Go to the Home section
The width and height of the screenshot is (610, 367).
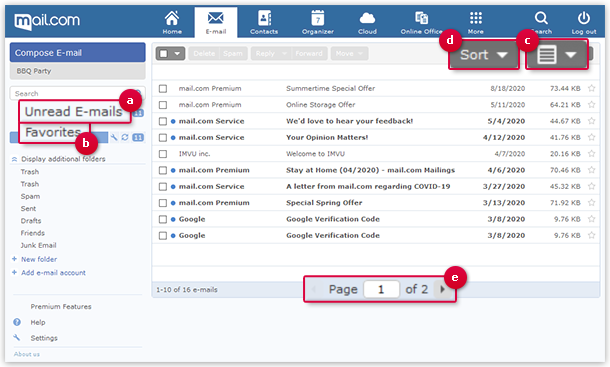(x=172, y=23)
